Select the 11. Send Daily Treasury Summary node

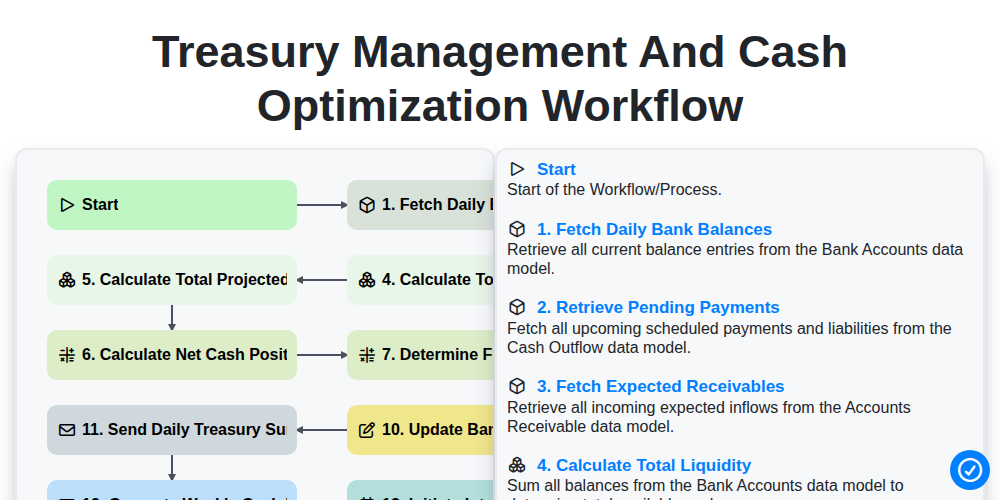(x=172, y=430)
